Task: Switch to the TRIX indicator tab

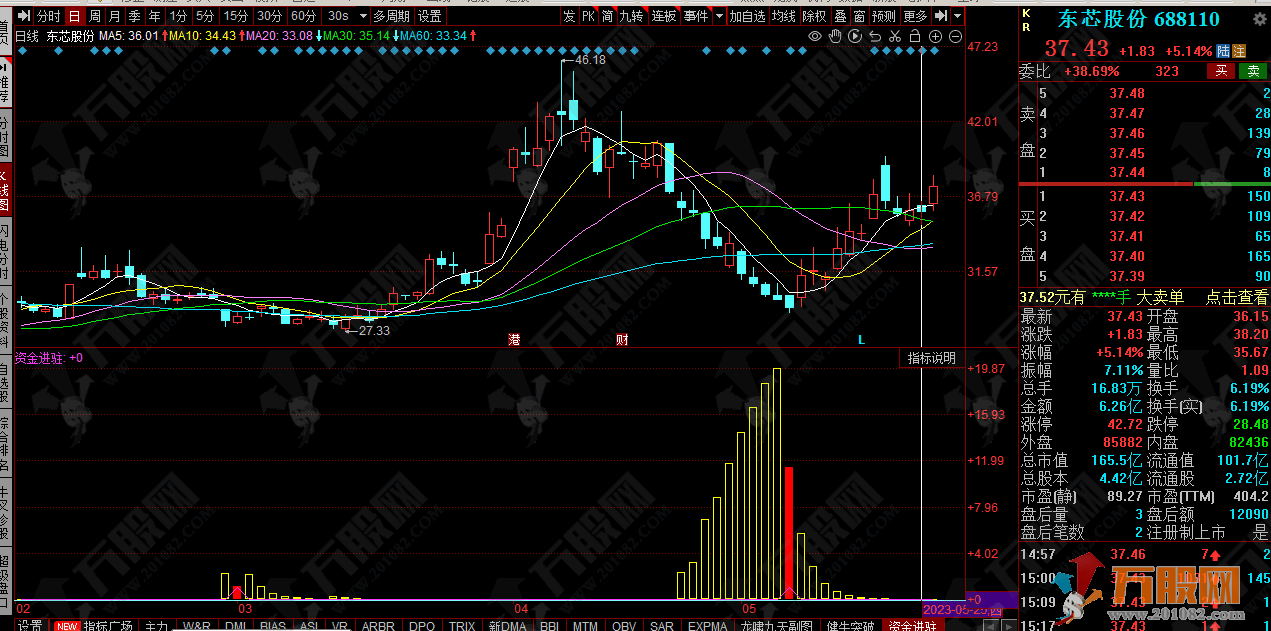Action: tap(462, 626)
